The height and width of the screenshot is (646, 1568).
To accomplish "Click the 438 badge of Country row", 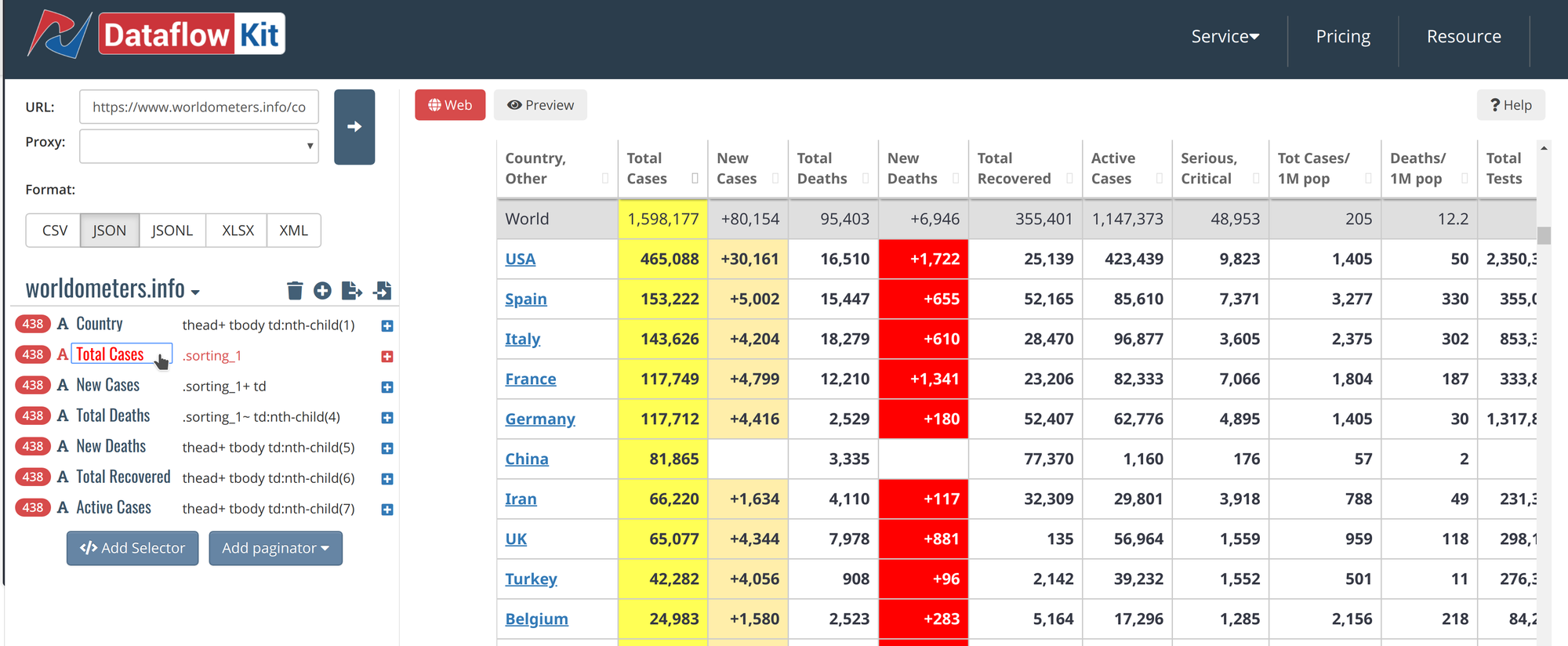I will (33, 324).
